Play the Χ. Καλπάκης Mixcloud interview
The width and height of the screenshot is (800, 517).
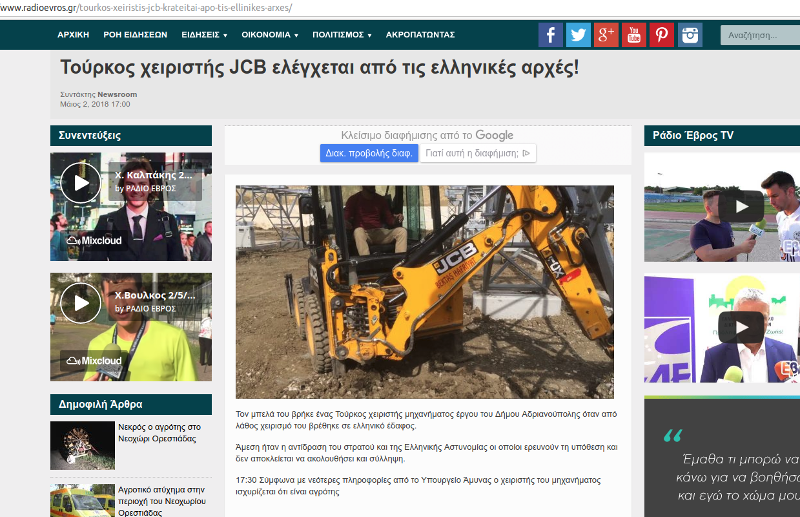(x=80, y=183)
